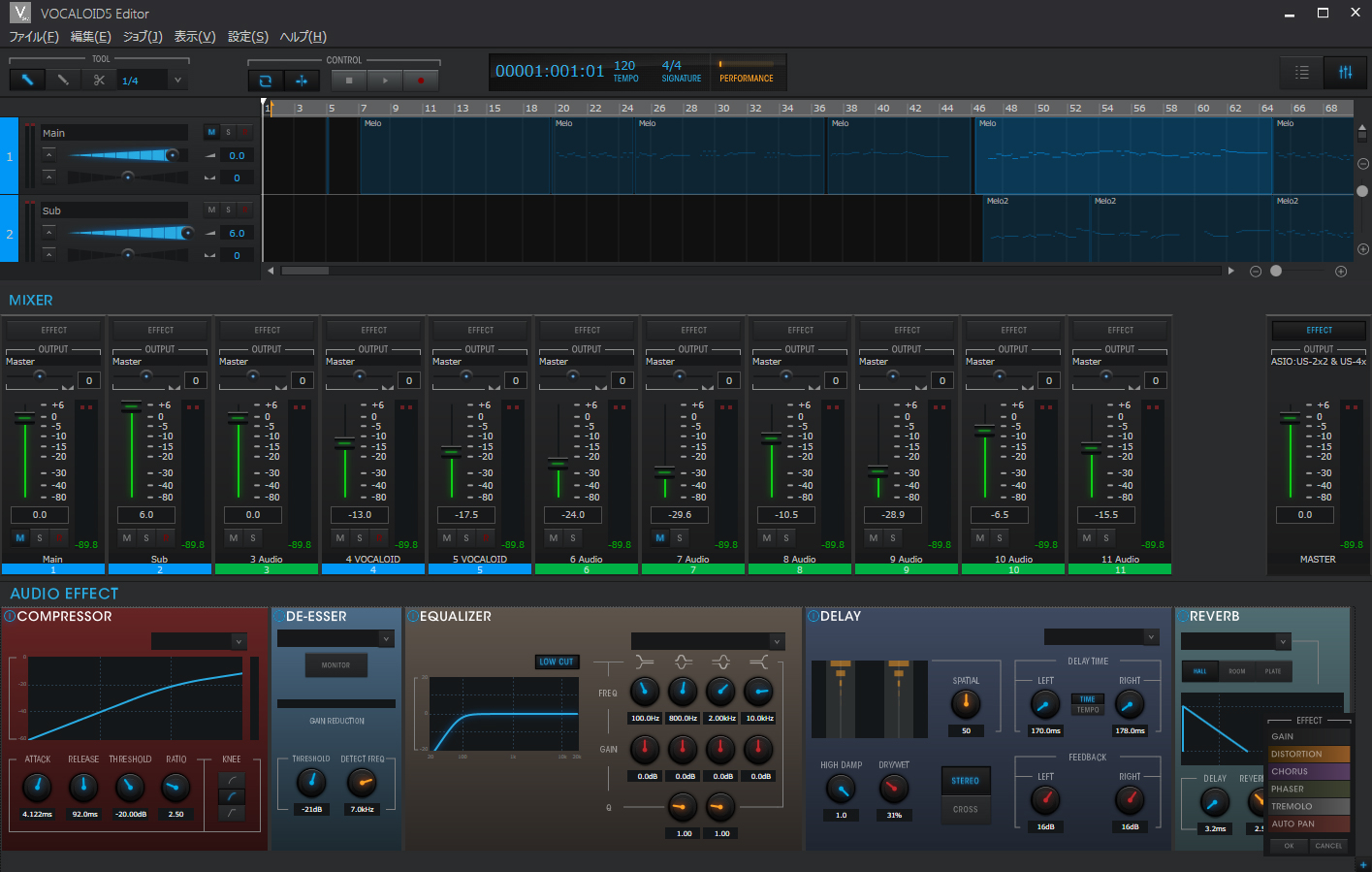1372x872 pixels.
Task: Toggle the mixer view icon
Action: (x=1345, y=73)
